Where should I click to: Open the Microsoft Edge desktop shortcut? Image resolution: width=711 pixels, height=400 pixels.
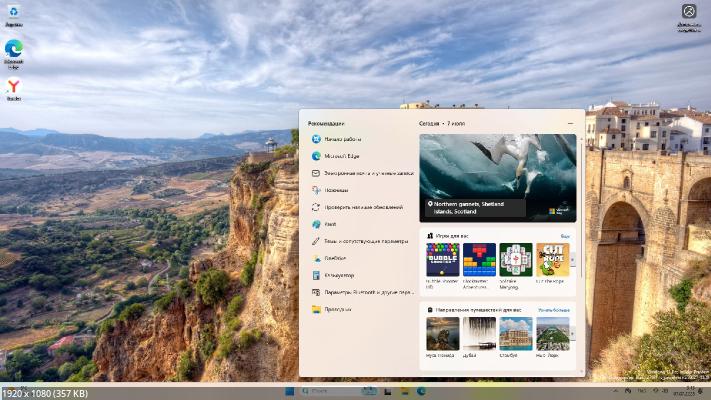point(14,54)
